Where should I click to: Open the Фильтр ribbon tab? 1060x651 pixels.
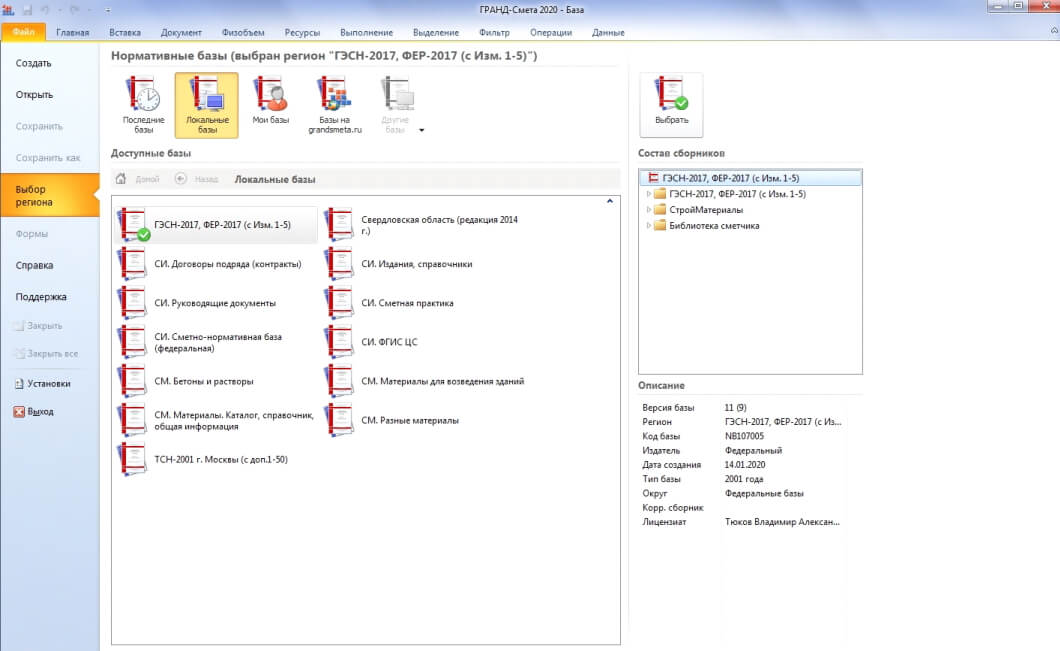tap(494, 32)
